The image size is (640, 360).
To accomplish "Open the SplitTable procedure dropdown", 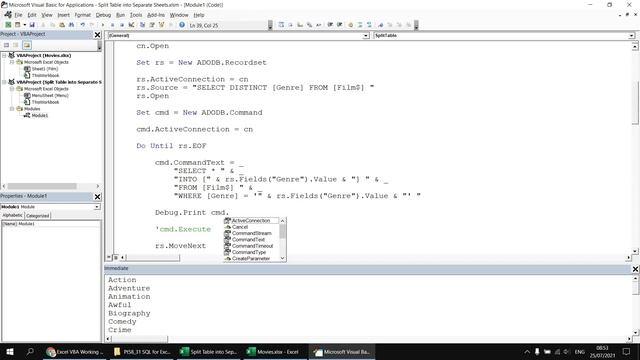I will [631, 36].
